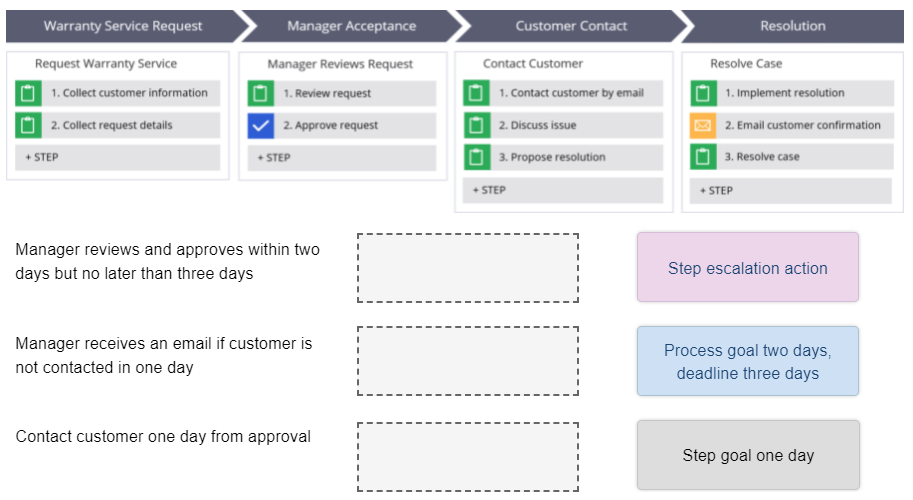Select the Manager Acceptance stage header
913x500 pixels.
[x=351, y=26]
